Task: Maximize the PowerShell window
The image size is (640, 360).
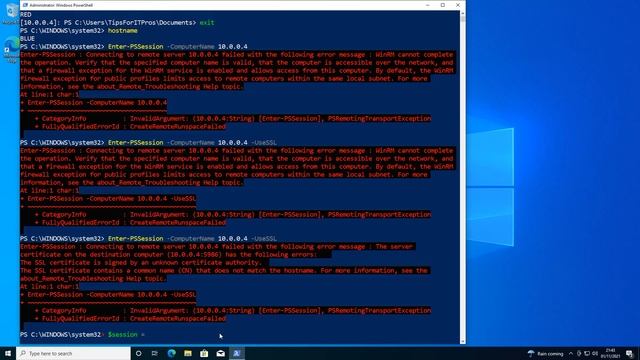Action: [443, 5]
